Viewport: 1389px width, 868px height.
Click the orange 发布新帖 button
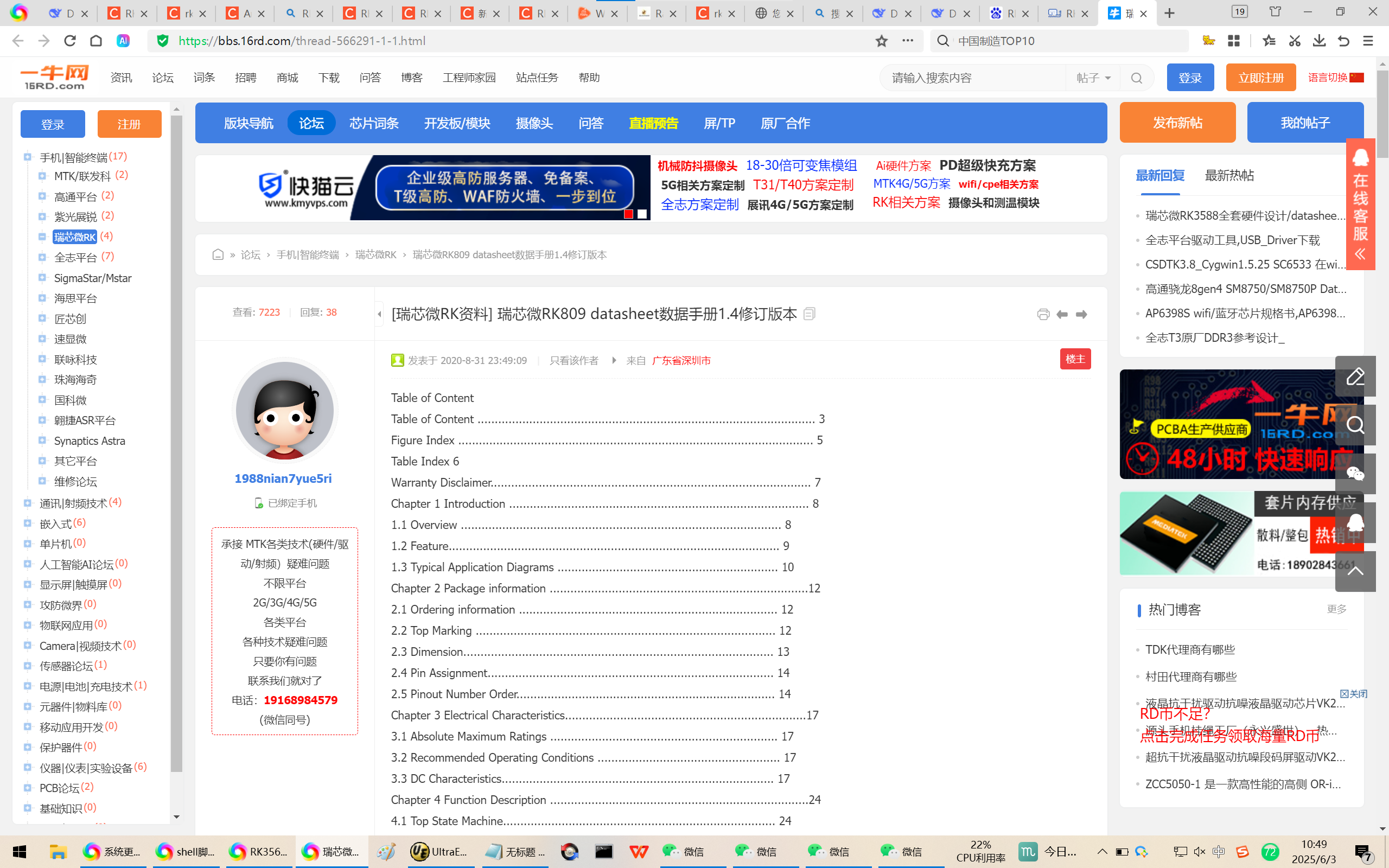click(x=1177, y=123)
